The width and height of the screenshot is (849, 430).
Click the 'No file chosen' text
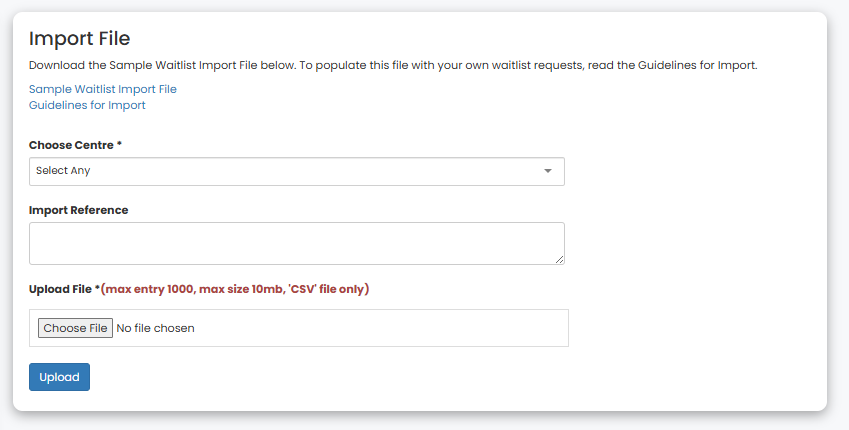coord(156,328)
